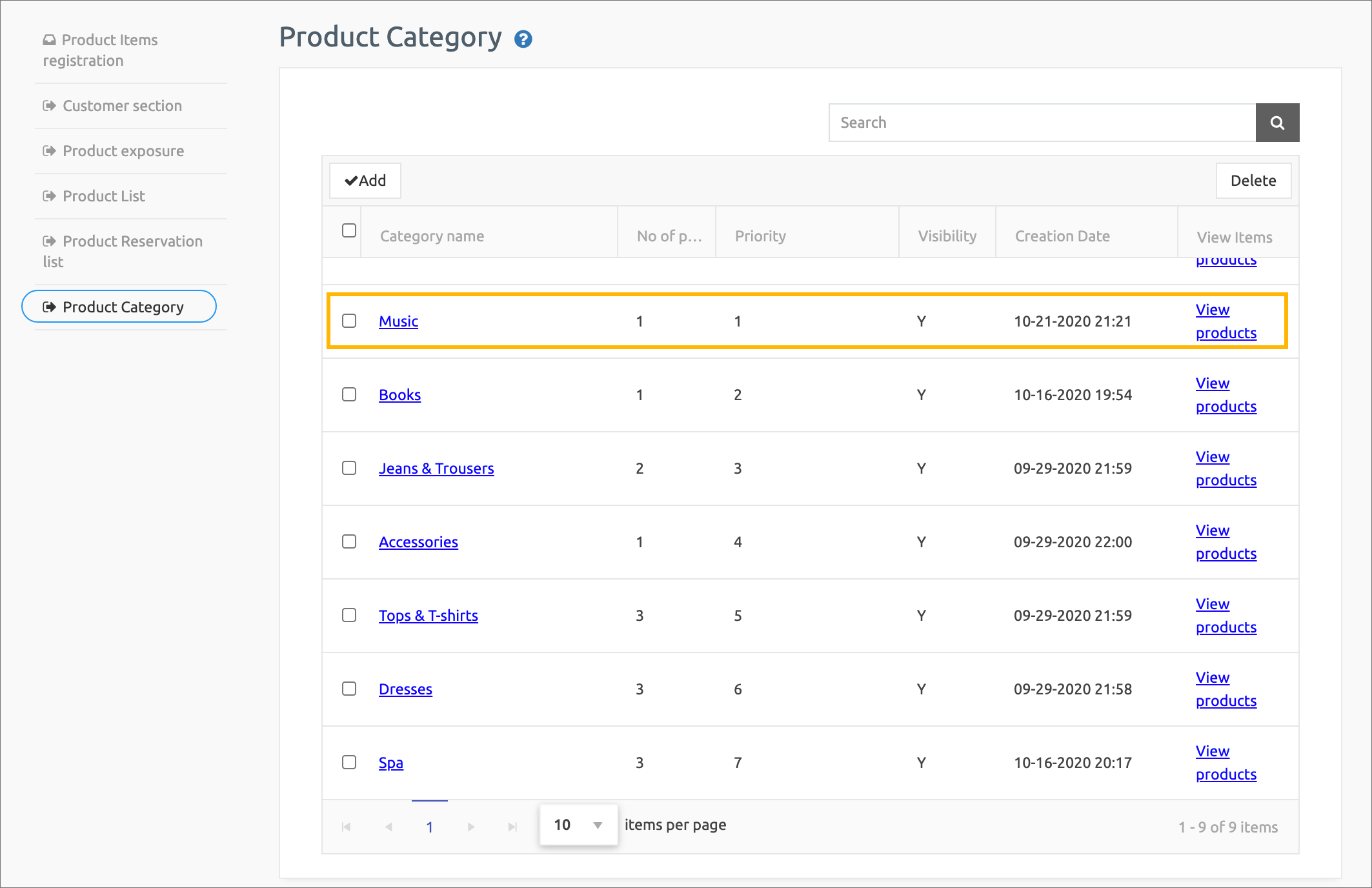Open the items per page dropdown
The width and height of the screenshot is (1372, 888).
(578, 825)
